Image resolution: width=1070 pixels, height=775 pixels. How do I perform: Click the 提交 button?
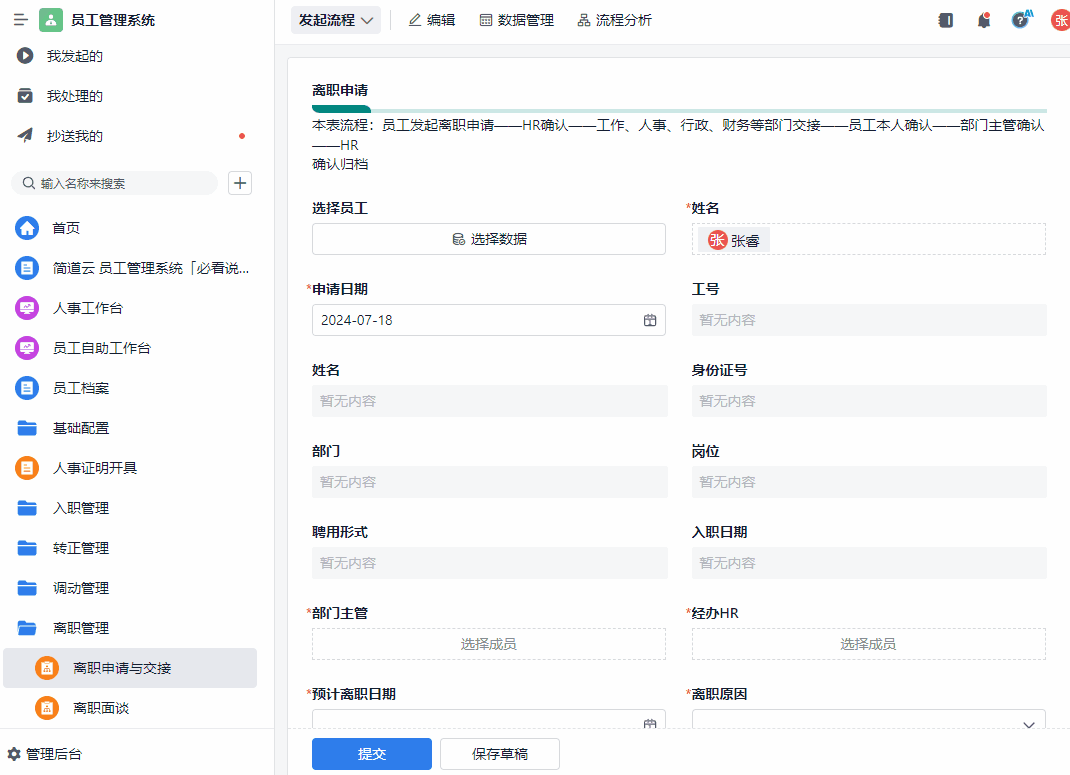click(x=371, y=754)
